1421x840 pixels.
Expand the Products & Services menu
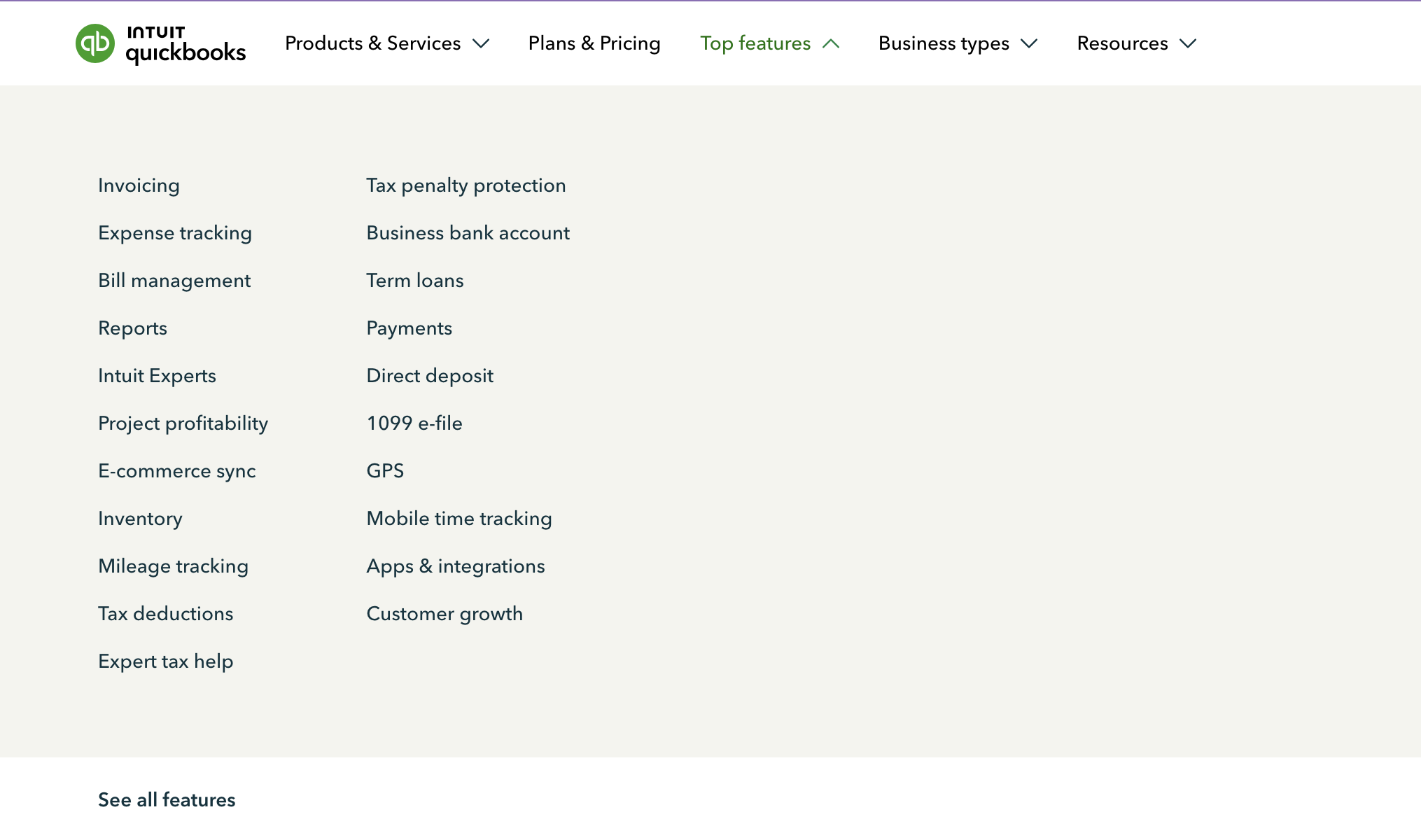[387, 43]
